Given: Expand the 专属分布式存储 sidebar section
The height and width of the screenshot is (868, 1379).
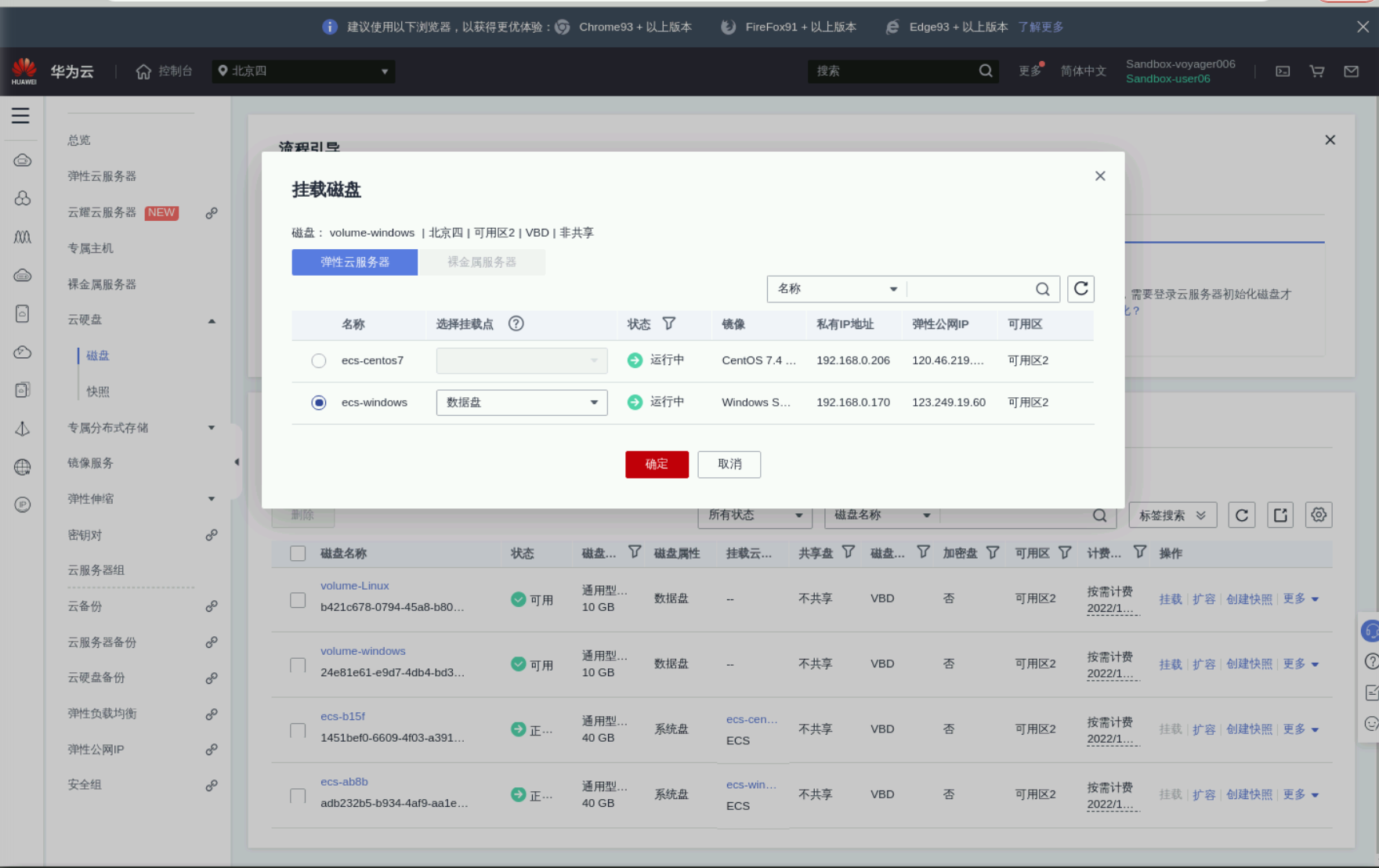Looking at the screenshot, I should (x=212, y=428).
